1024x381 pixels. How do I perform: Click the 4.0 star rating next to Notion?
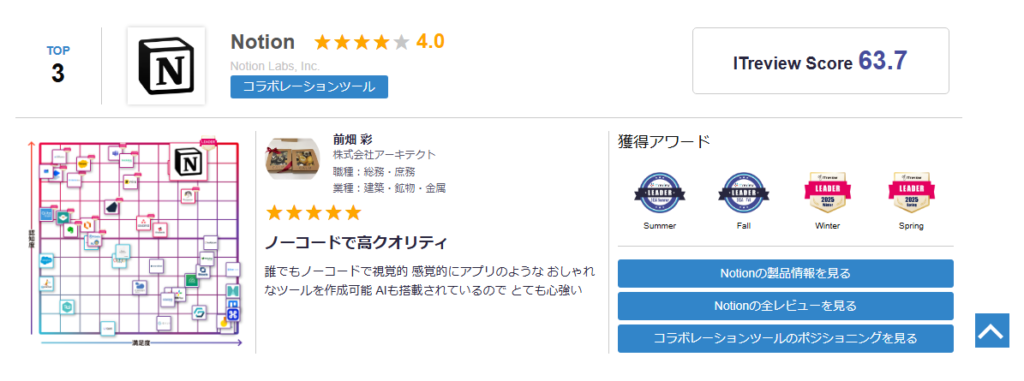pos(379,42)
